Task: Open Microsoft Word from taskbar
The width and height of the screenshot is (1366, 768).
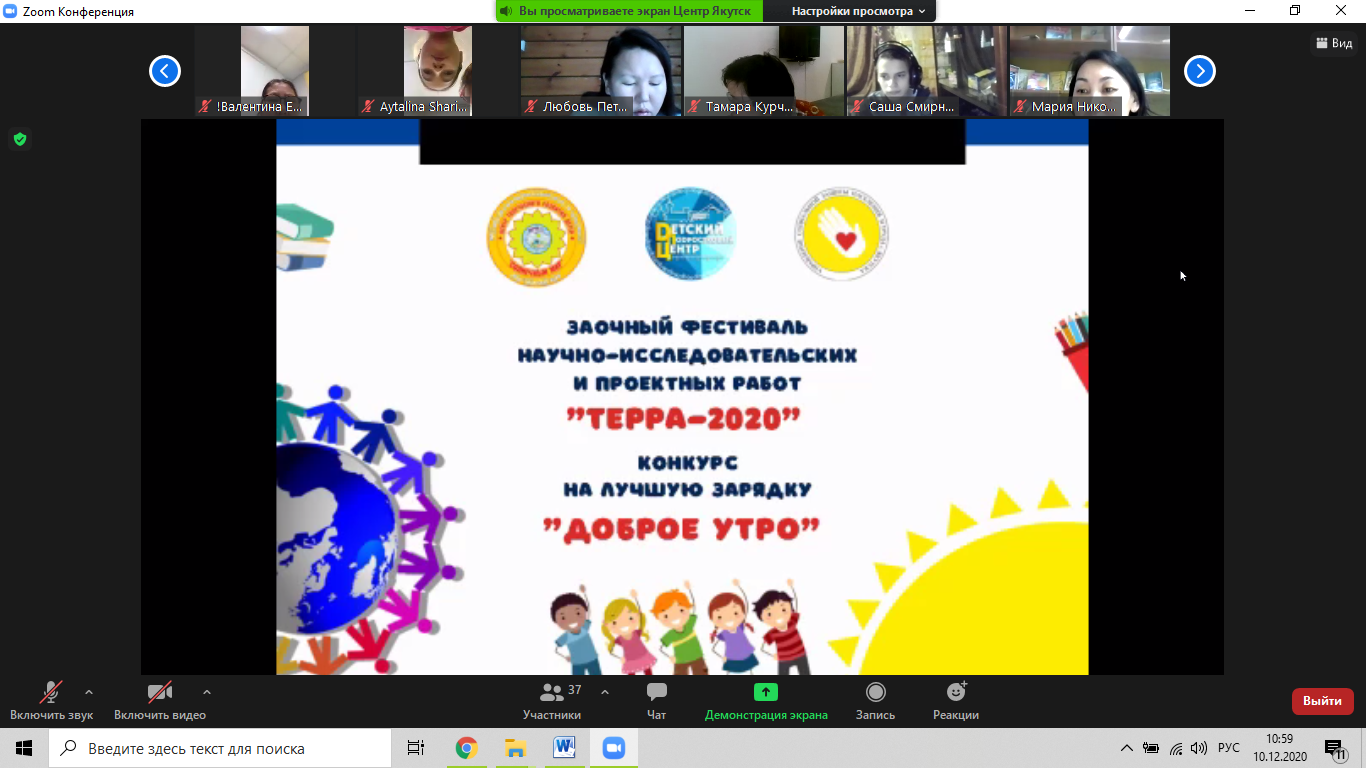Action: click(564, 748)
